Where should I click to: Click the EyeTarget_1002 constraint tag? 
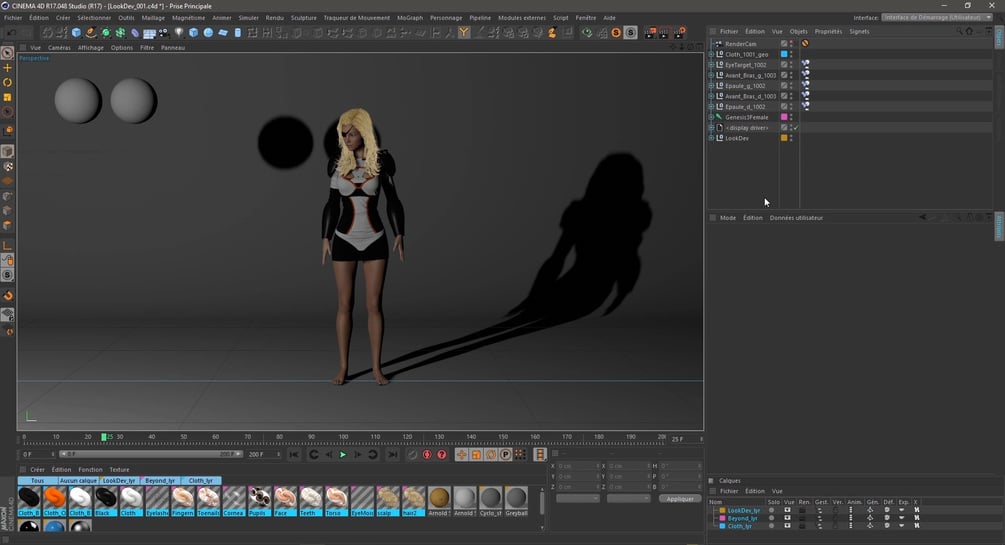point(805,65)
